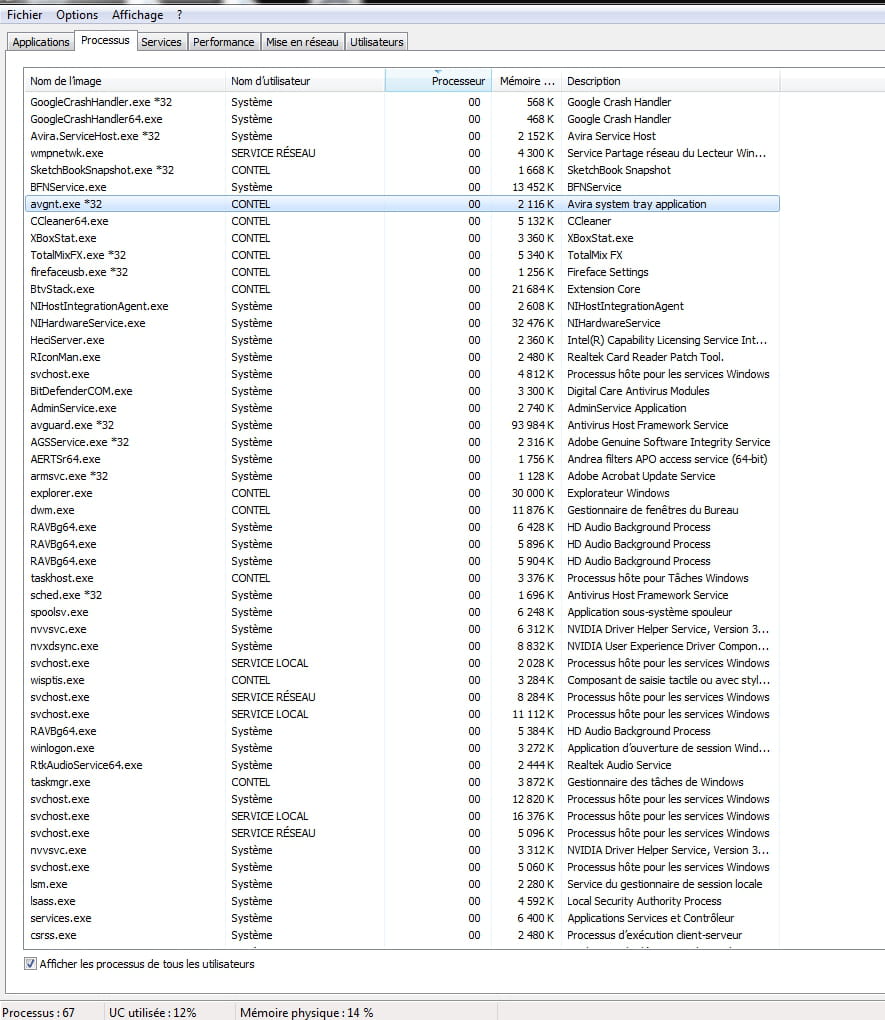
Task: Select the winlogon.exe process
Action: 402,748
